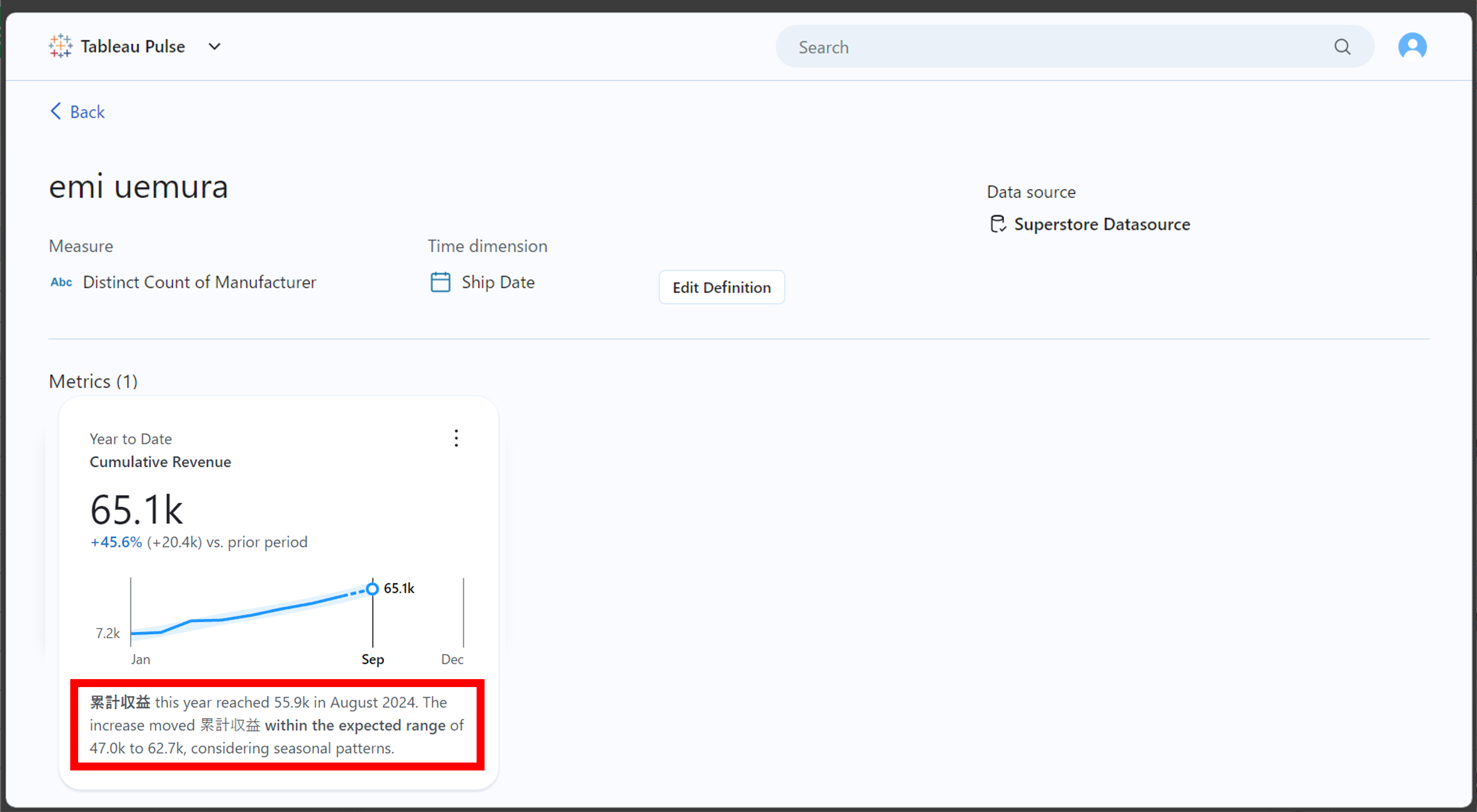1477x812 pixels.
Task: Click the Search input field
Action: coord(1074,46)
